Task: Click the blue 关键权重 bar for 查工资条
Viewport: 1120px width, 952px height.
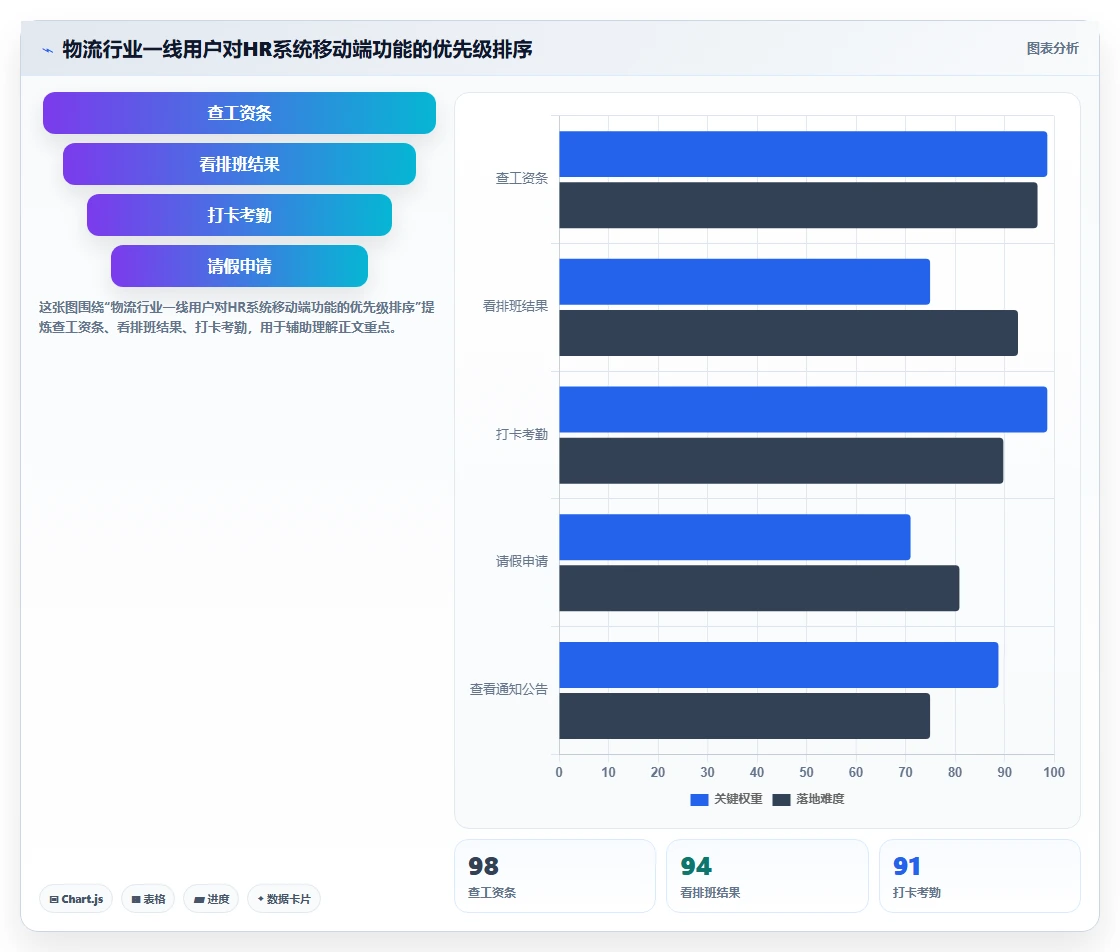Action: coord(803,154)
